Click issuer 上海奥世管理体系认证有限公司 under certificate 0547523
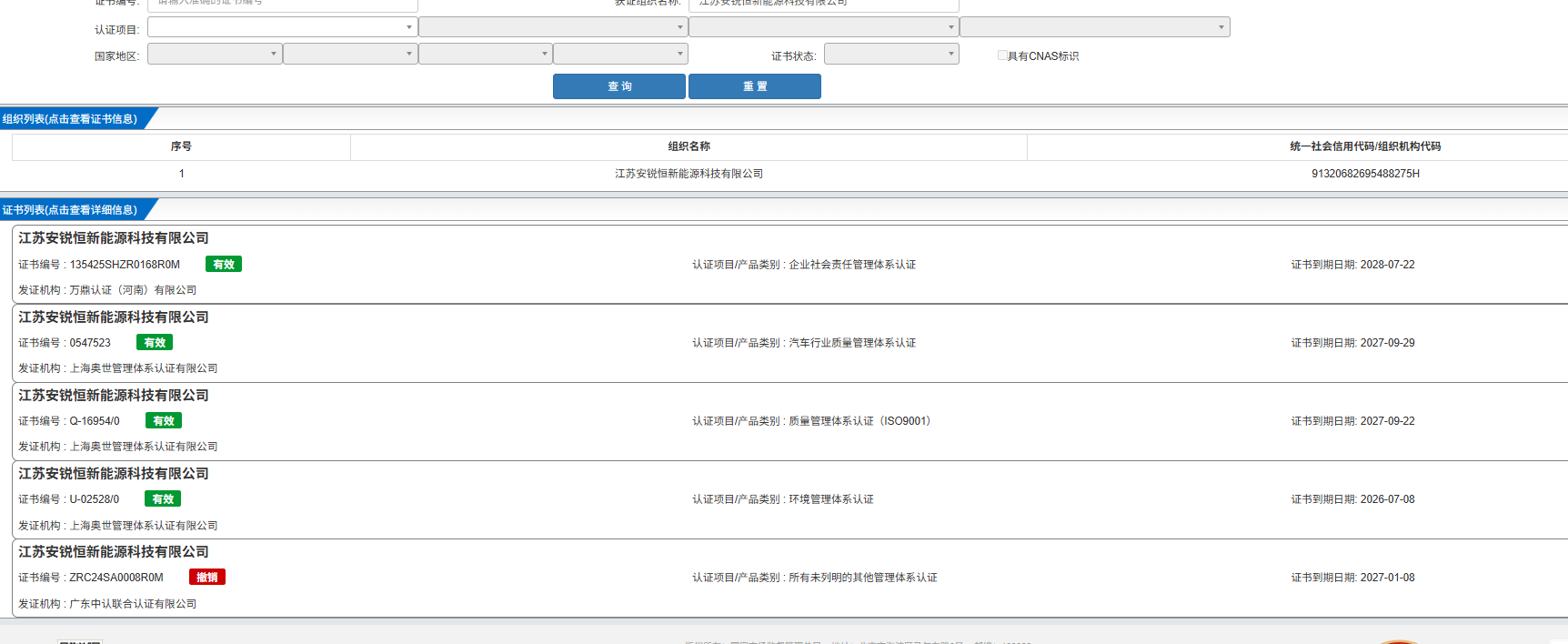Viewport: 1568px width, 644px height. coord(144,368)
